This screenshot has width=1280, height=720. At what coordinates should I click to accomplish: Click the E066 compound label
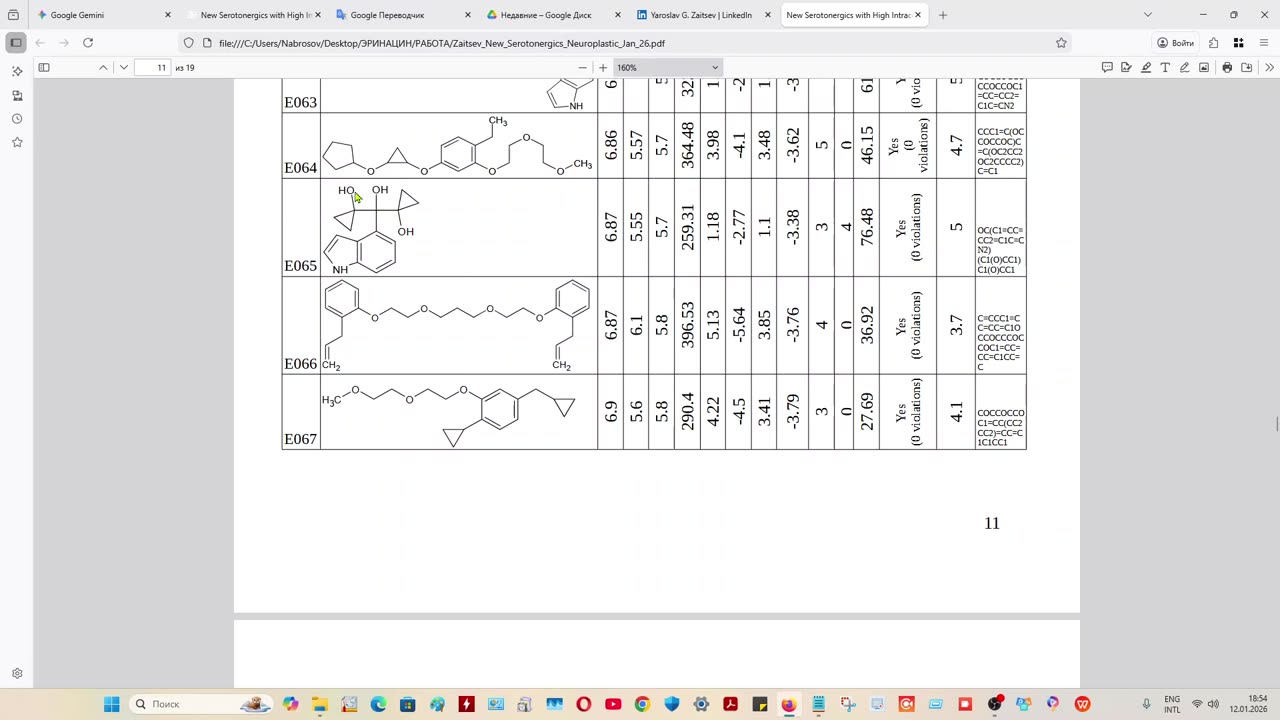point(301,364)
